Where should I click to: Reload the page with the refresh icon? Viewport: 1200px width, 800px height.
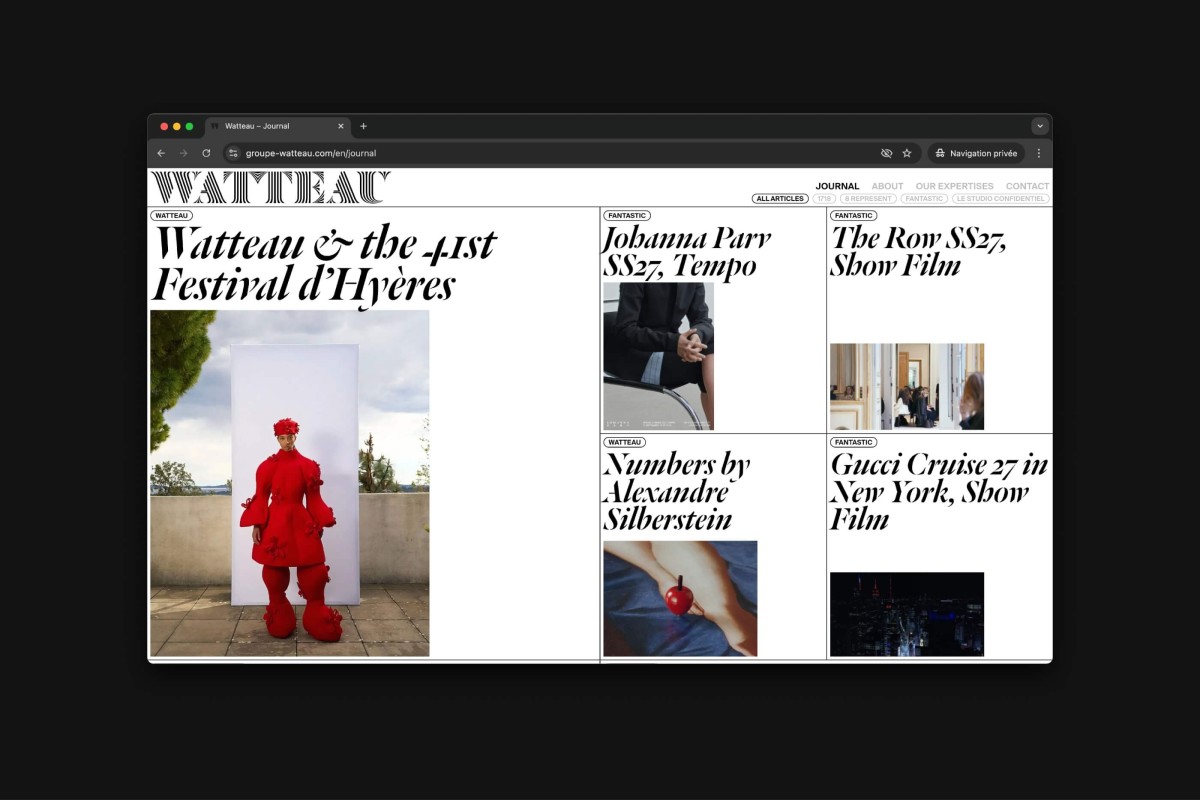pos(206,153)
